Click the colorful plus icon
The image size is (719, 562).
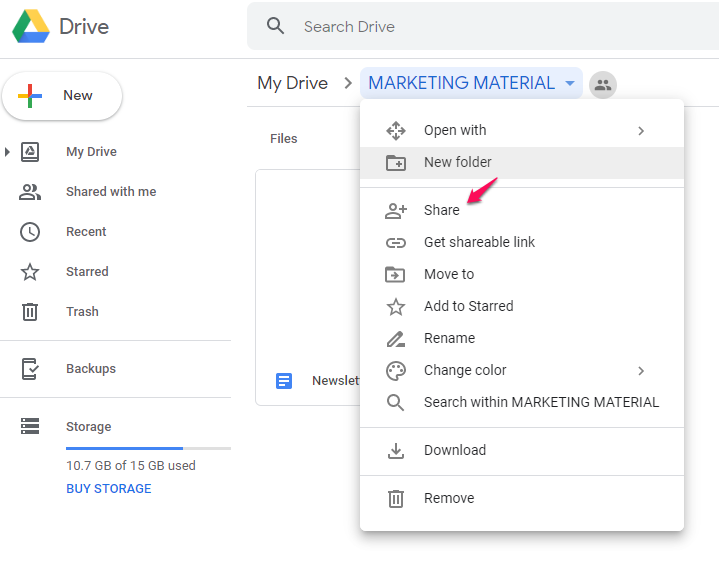tap(30, 96)
